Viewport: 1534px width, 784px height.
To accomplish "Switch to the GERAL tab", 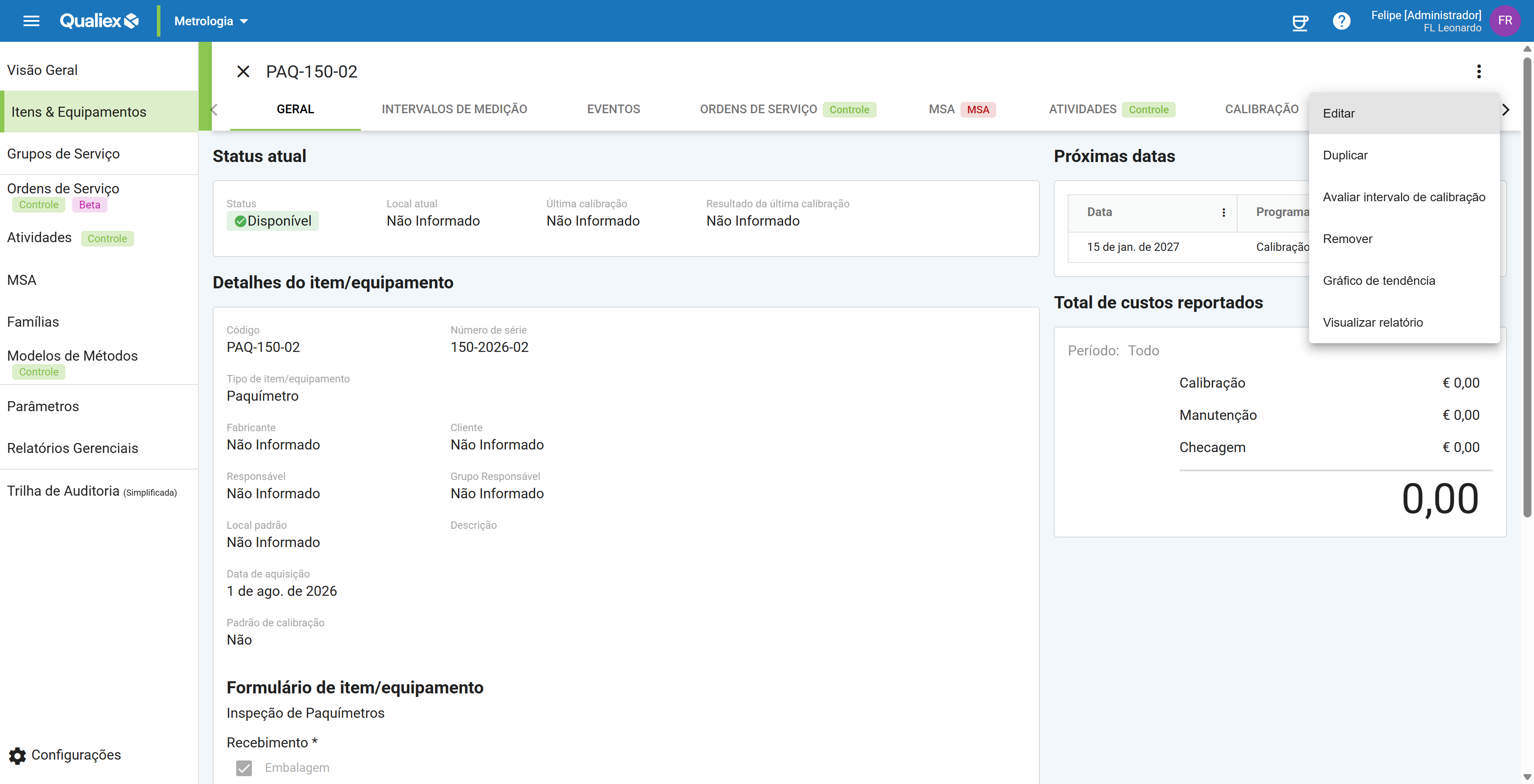I will [x=295, y=109].
